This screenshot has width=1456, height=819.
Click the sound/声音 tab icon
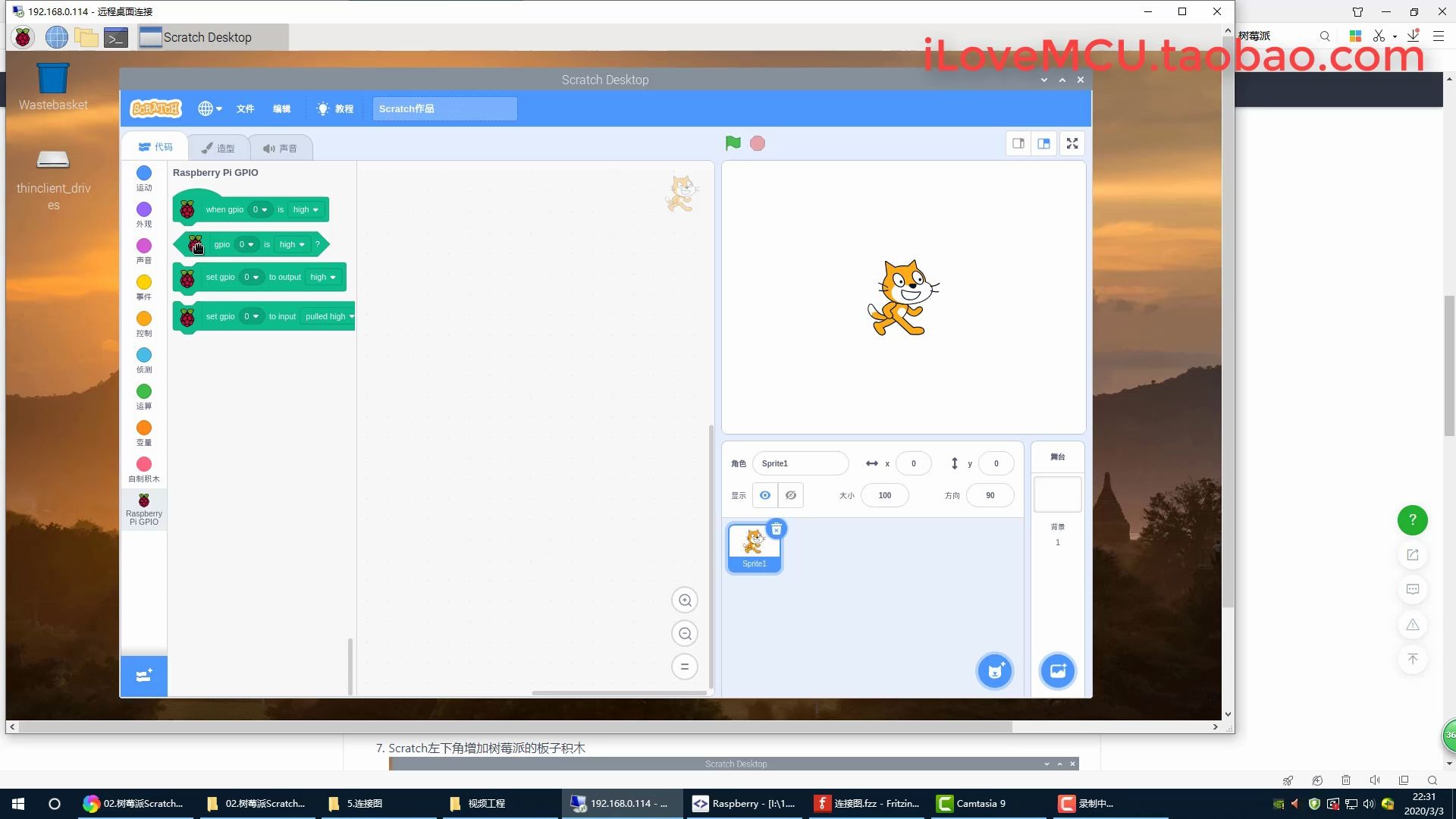(280, 147)
